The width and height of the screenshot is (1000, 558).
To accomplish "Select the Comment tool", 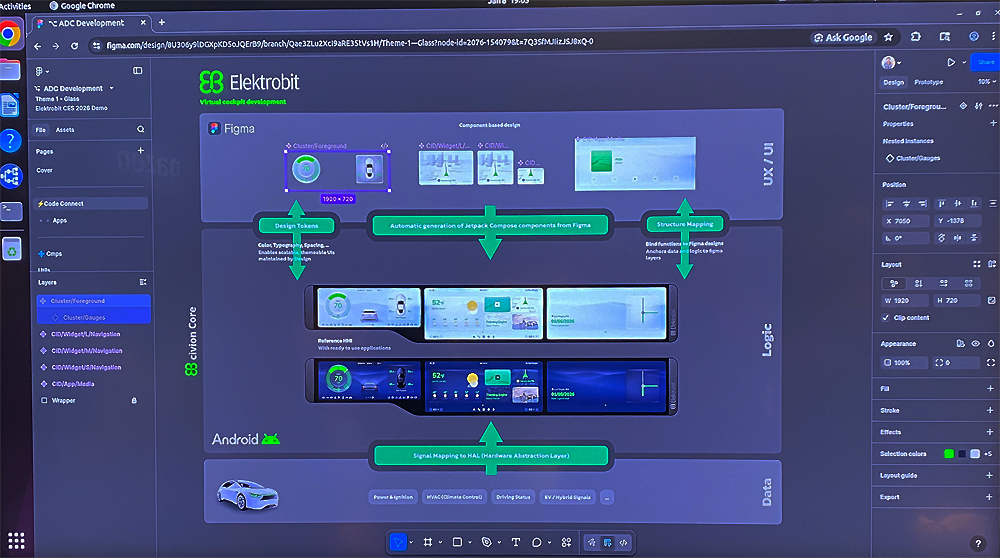I will [538, 542].
